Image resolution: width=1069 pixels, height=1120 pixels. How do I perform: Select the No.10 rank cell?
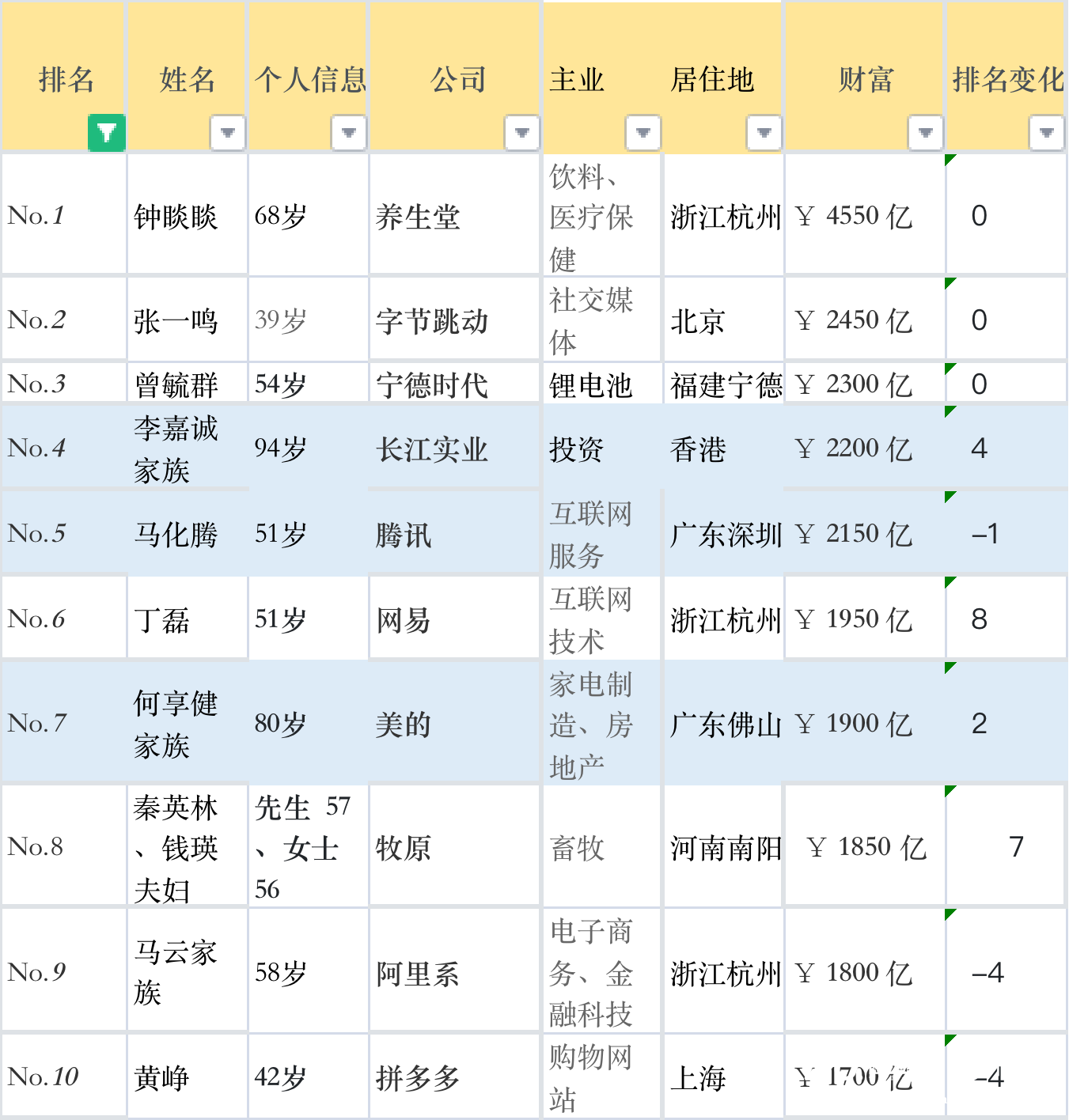63,1076
